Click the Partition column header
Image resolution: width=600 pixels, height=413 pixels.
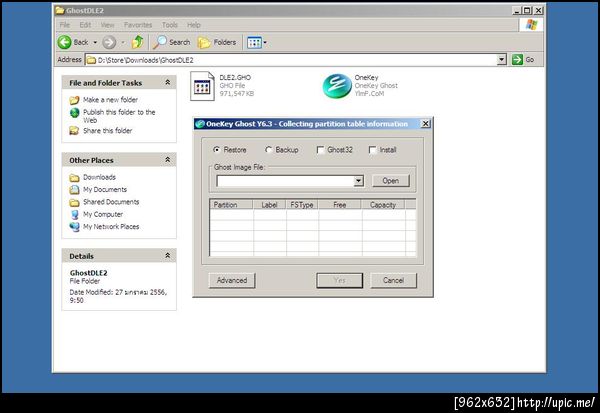[231, 205]
